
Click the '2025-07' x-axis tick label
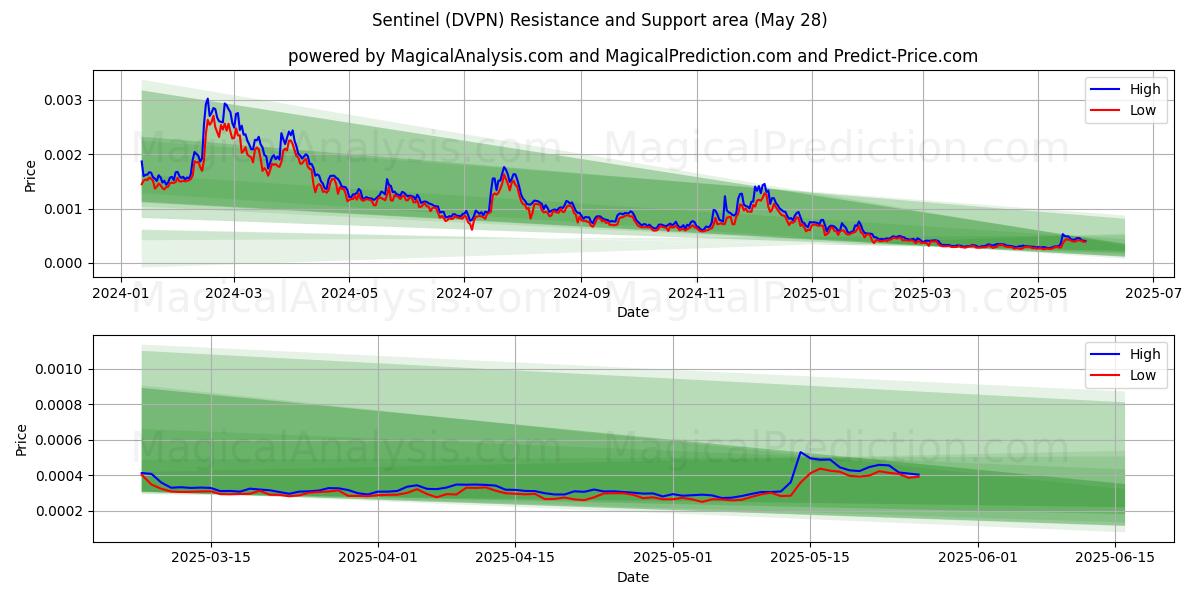pos(1152,293)
